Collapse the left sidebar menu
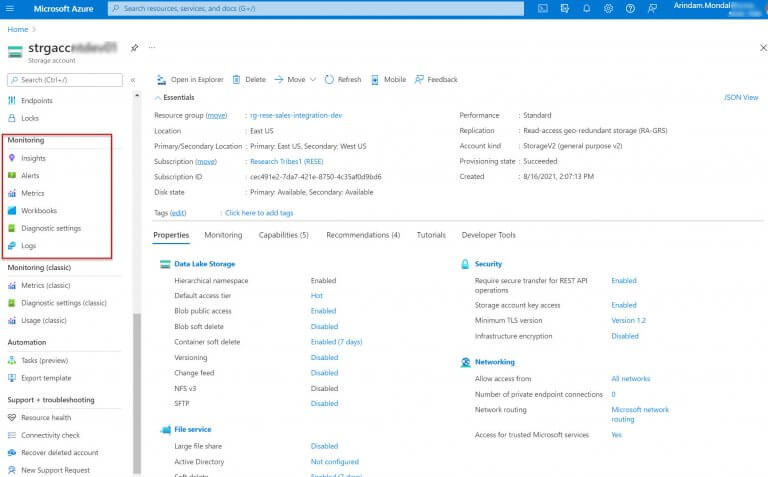This screenshot has width=768, height=477. tap(133, 80)
